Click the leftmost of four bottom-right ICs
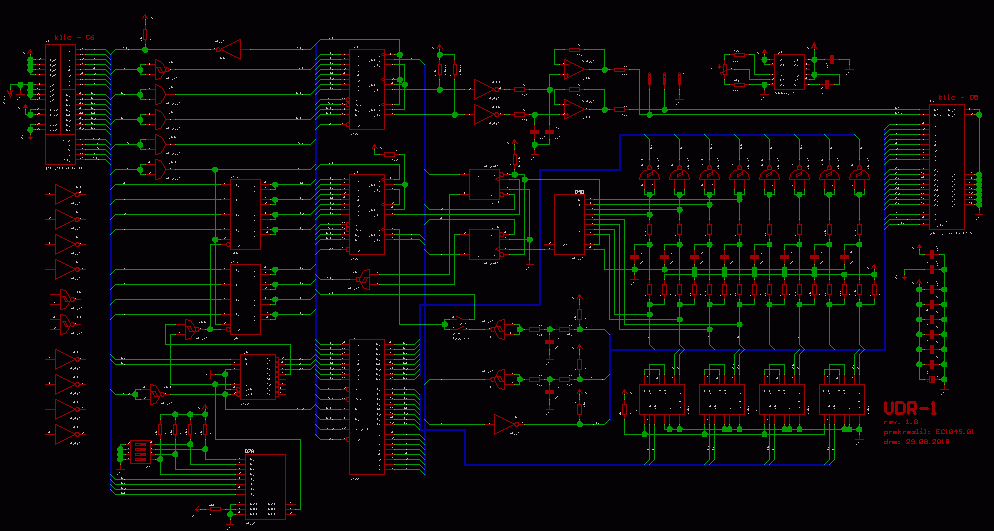This screenshot has height=531, width=994. tap(661, 399)
